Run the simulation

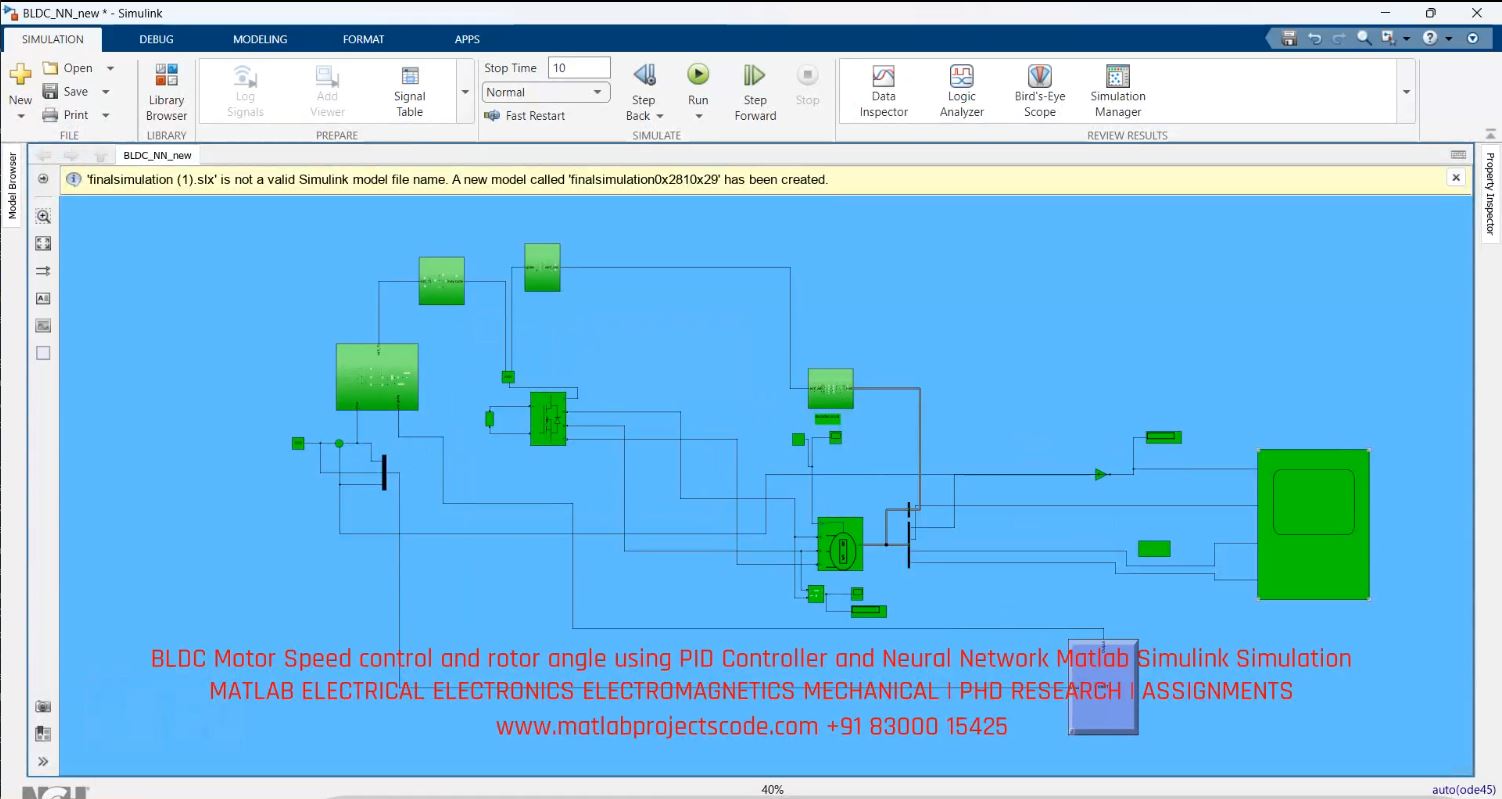point(698,74)
